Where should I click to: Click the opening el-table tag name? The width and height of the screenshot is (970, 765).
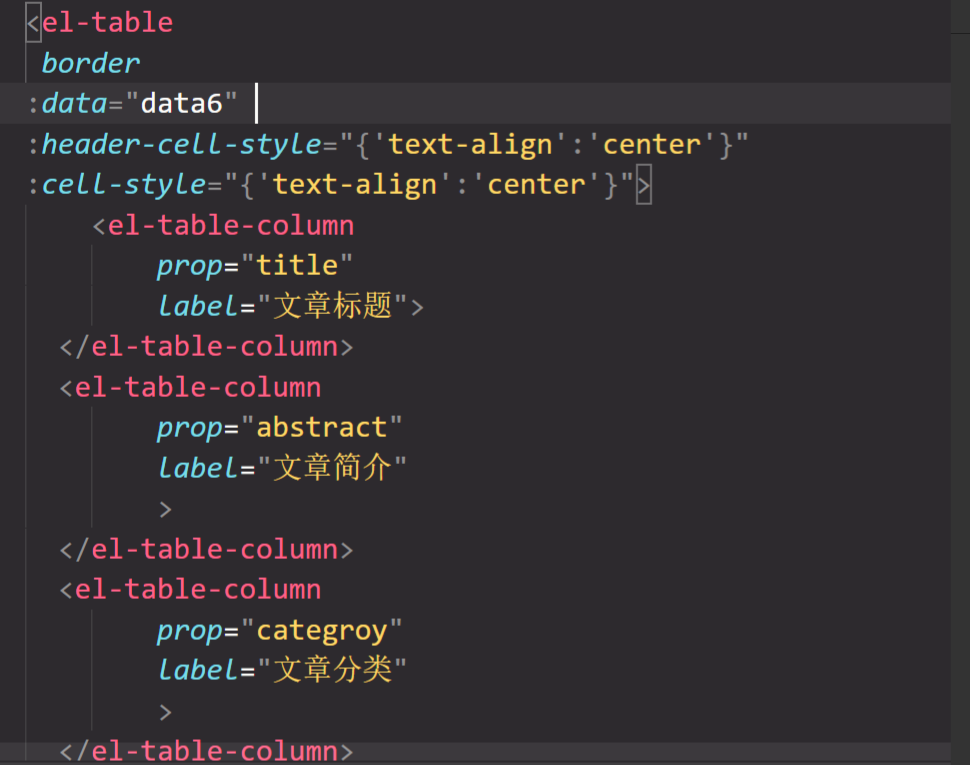107,22
